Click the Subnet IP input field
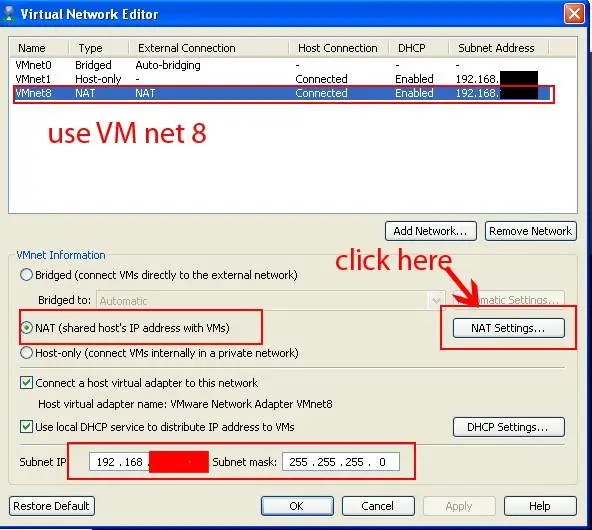 (x=149, y=462)
